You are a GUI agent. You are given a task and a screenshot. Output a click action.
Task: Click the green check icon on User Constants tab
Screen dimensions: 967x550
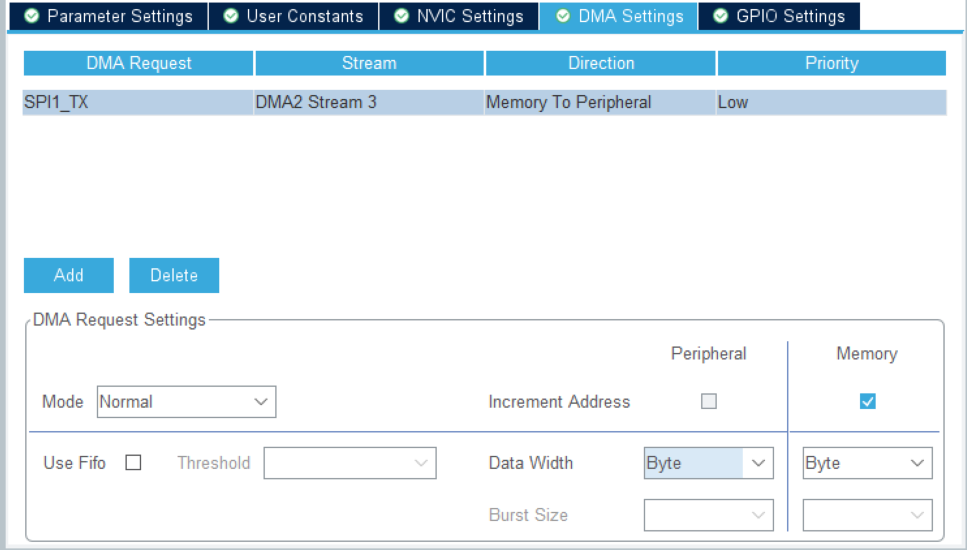point(231,16)
